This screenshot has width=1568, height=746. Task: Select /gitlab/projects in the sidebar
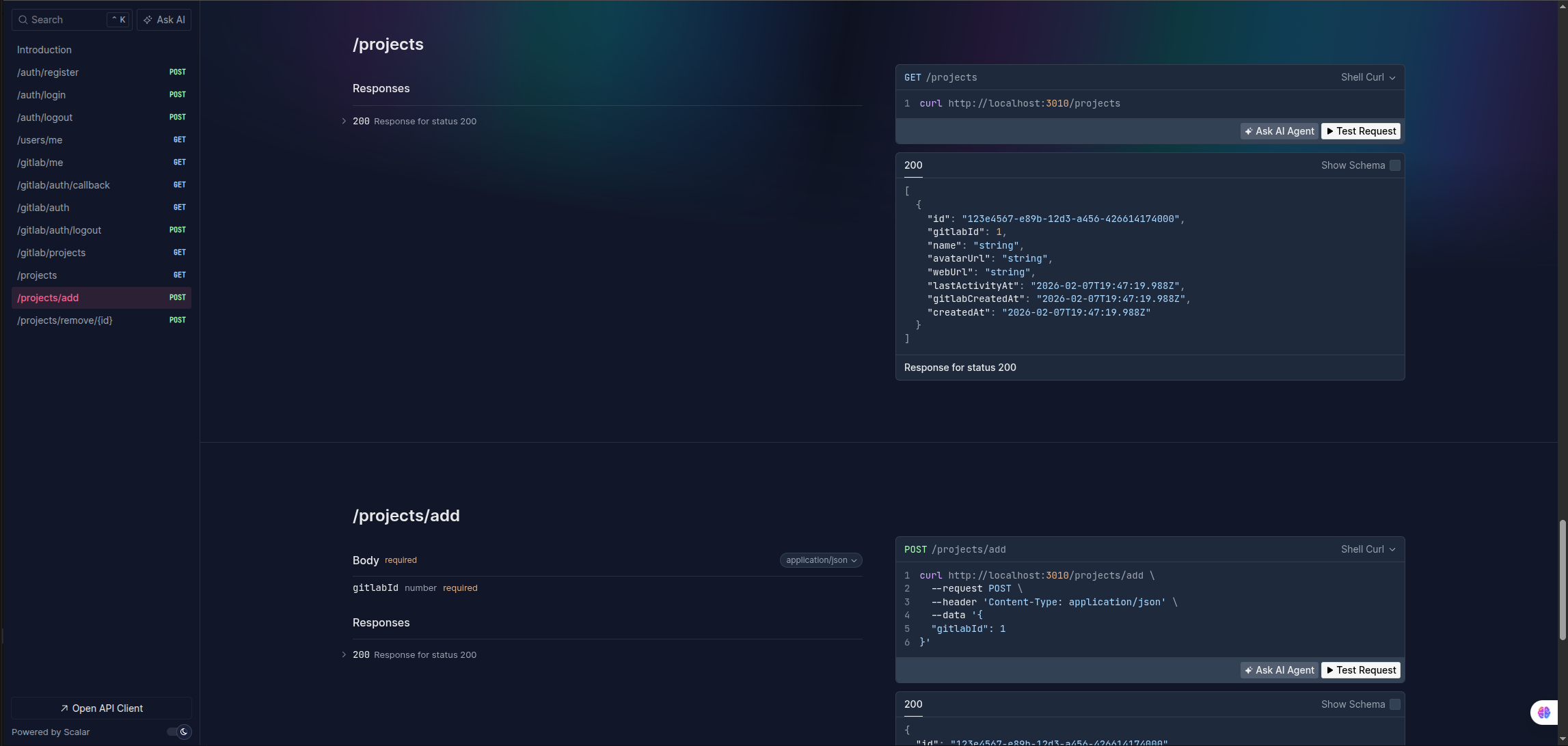pos(51,253)
